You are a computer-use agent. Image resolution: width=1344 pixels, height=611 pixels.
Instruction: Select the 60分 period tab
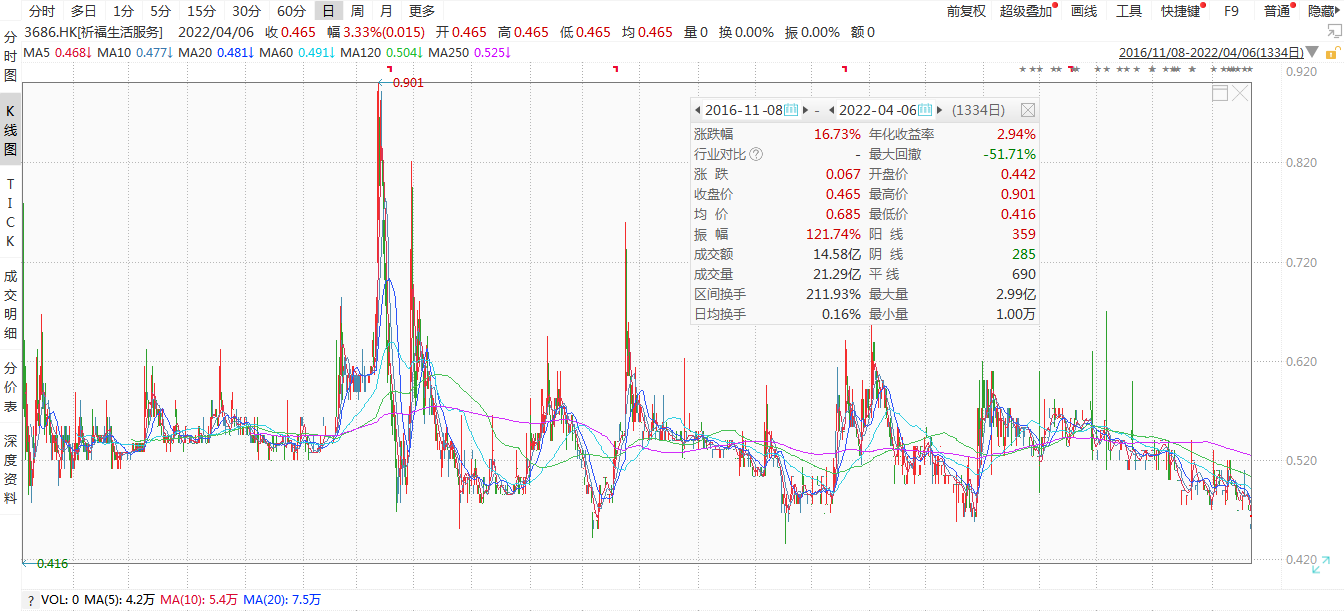pyautogui.click(x=291, y=11)
